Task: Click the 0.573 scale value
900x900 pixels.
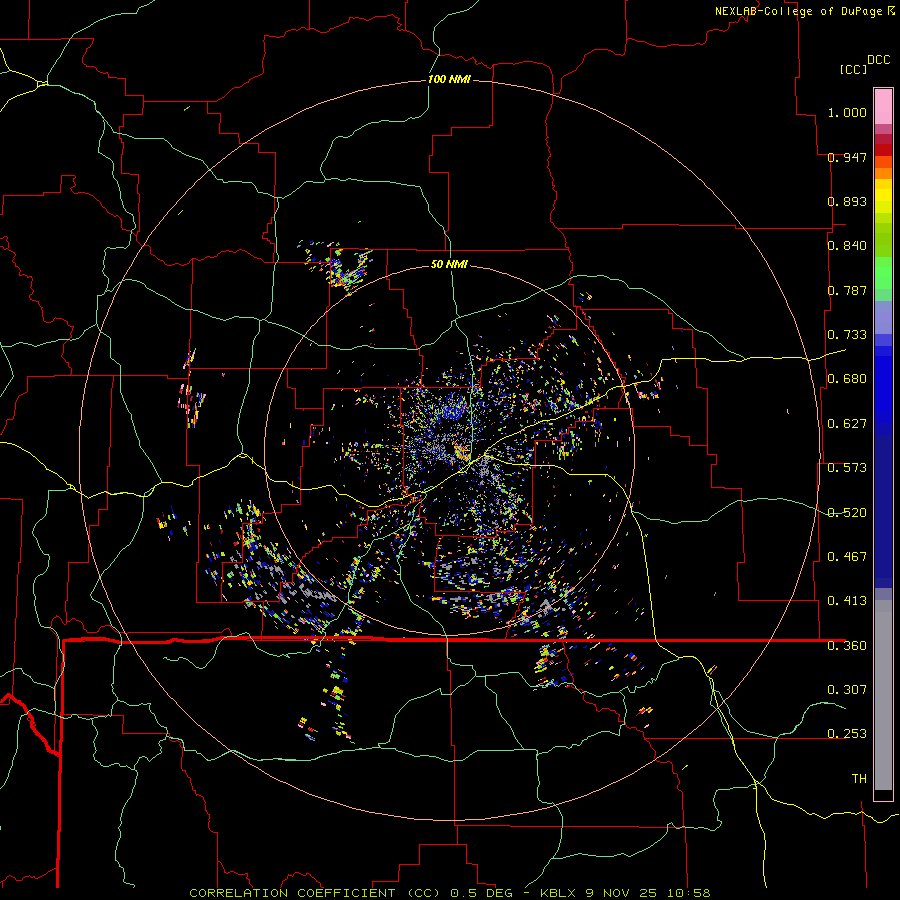Action: (x=847, y=468)
